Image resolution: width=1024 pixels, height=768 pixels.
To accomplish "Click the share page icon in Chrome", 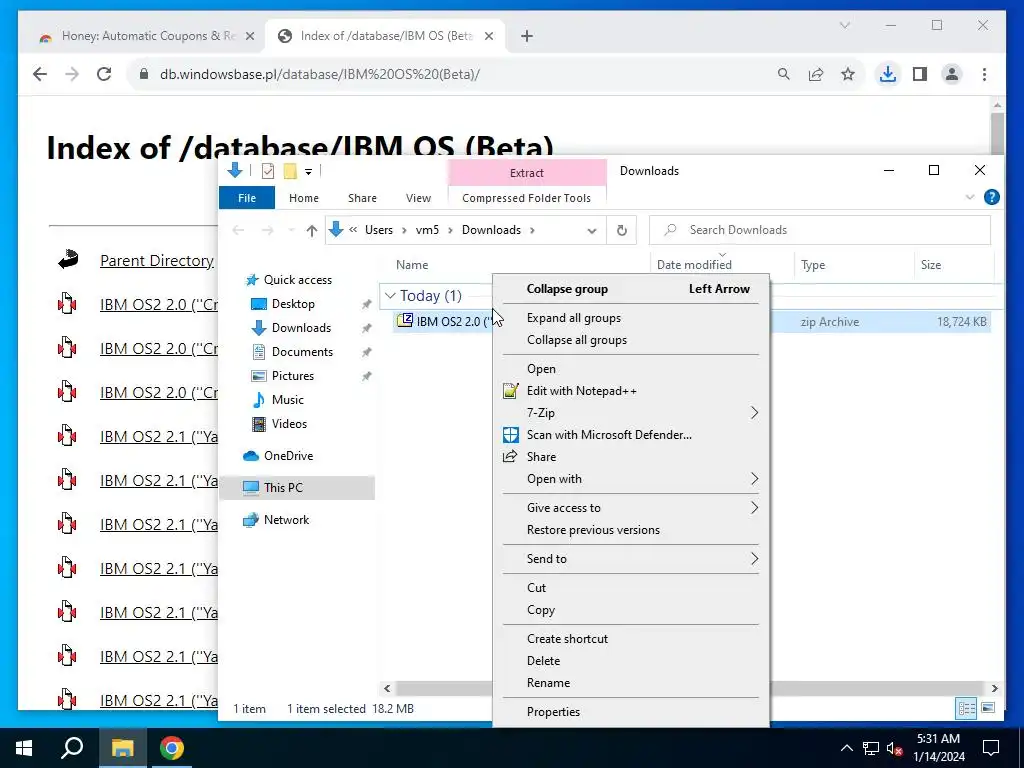I will pos(816,74).
